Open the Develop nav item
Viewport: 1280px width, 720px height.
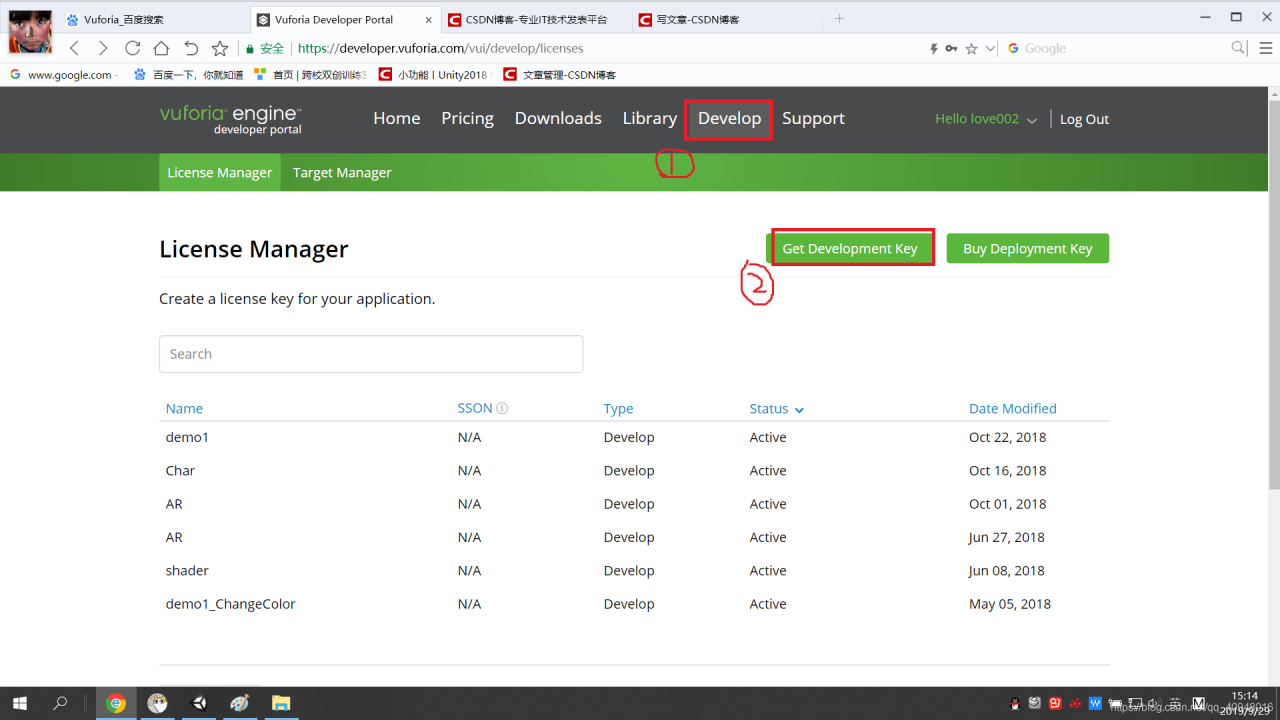pyautogui.click(x=729, y=118)
